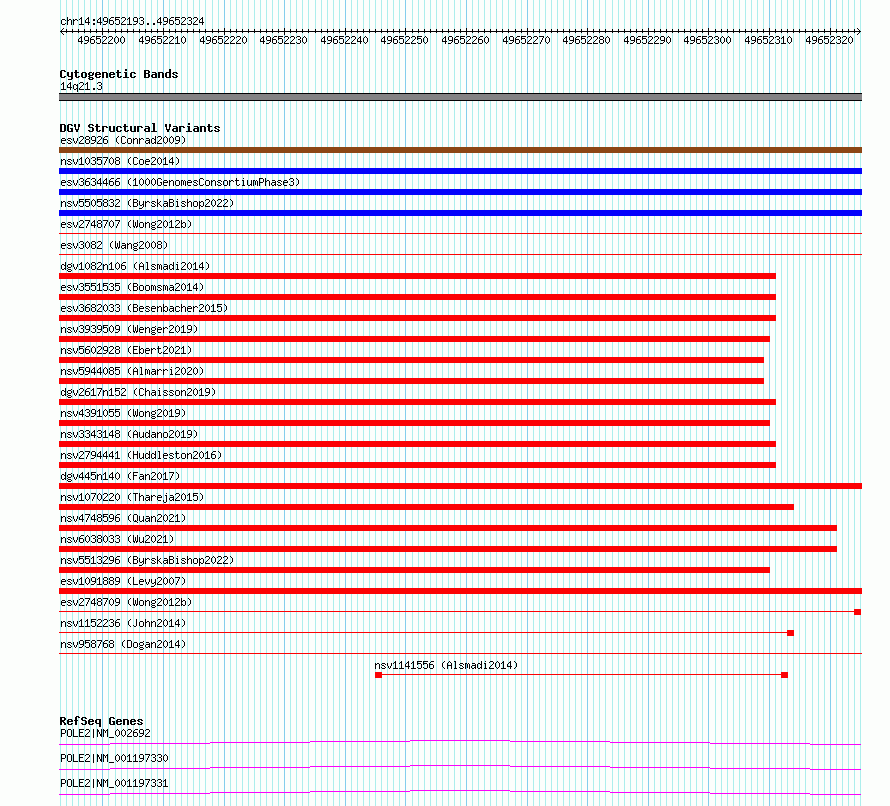Open esv3082 (Wang2008) variant entry
This screenshot has width=890, height=806.
click(x=114, y=245)
